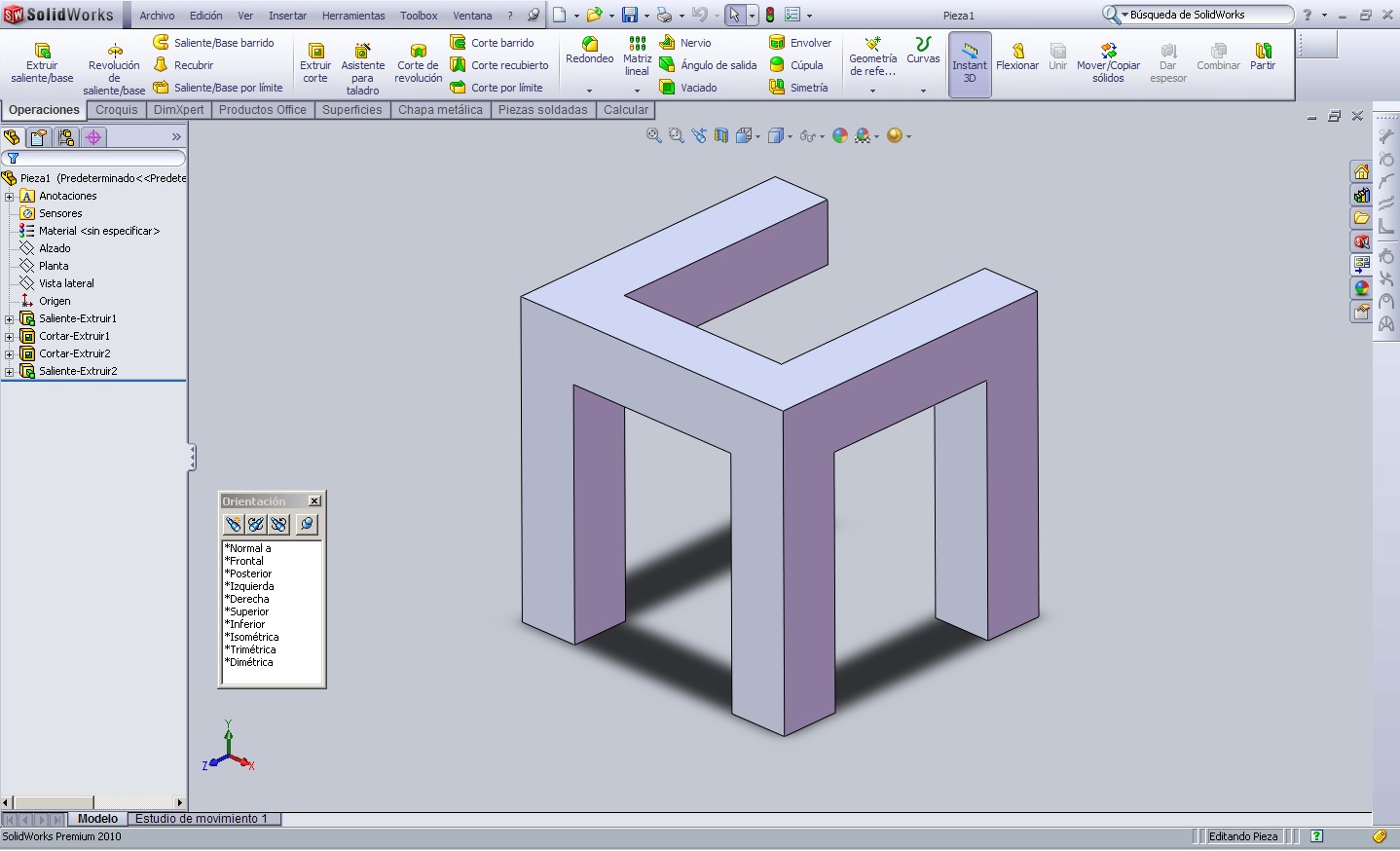Click the Búsqueda de SolidWorks search box

tap(1197, 15)
